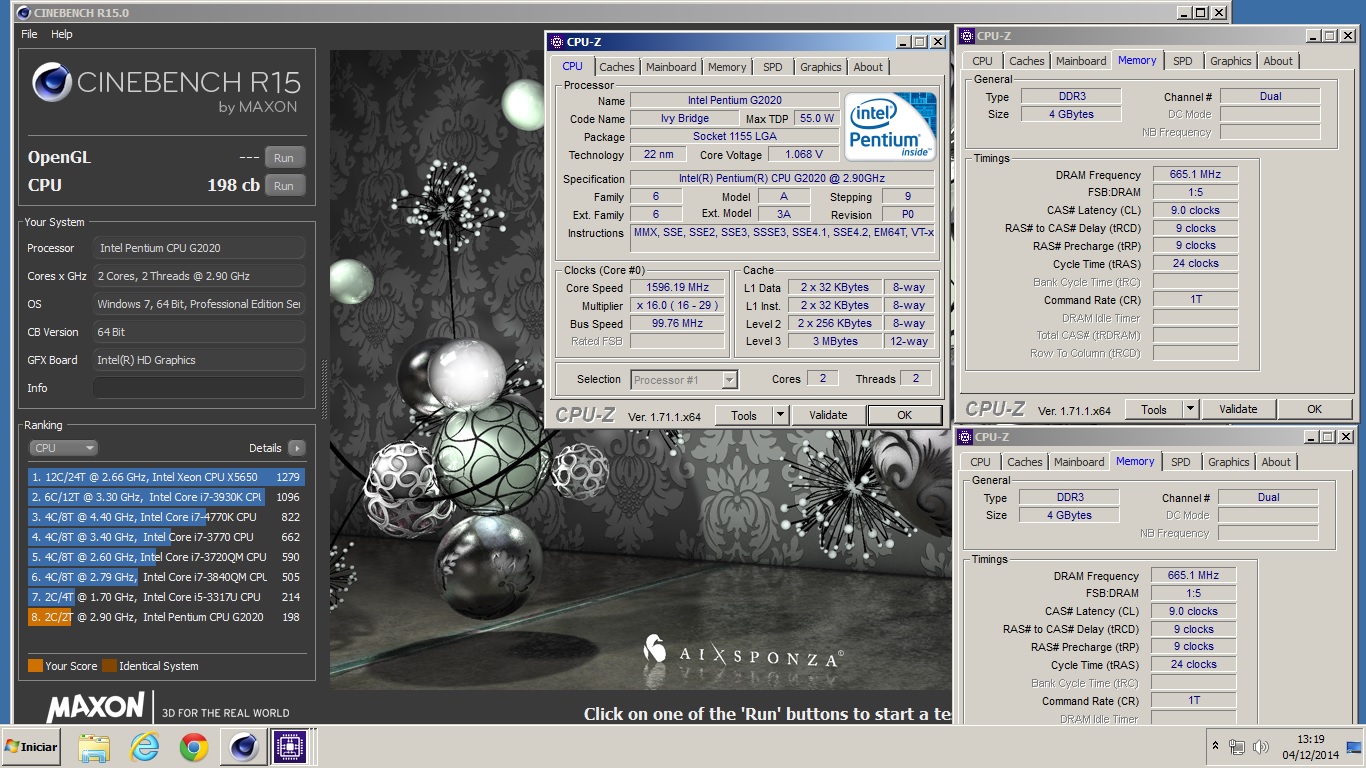The image size is (1366, 768).
Task: Select ranking row Core i7-4770K
Action: (166, 517)
